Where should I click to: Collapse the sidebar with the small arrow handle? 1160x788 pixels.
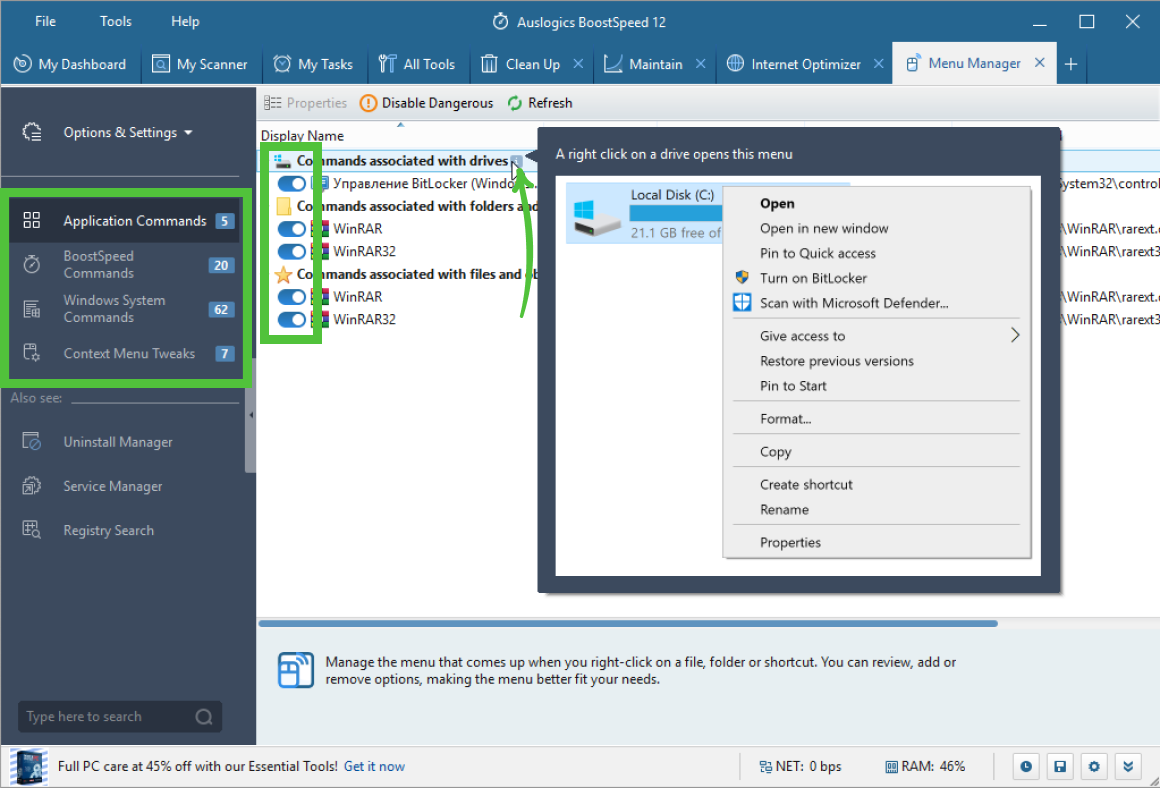(x=251, y=415)
